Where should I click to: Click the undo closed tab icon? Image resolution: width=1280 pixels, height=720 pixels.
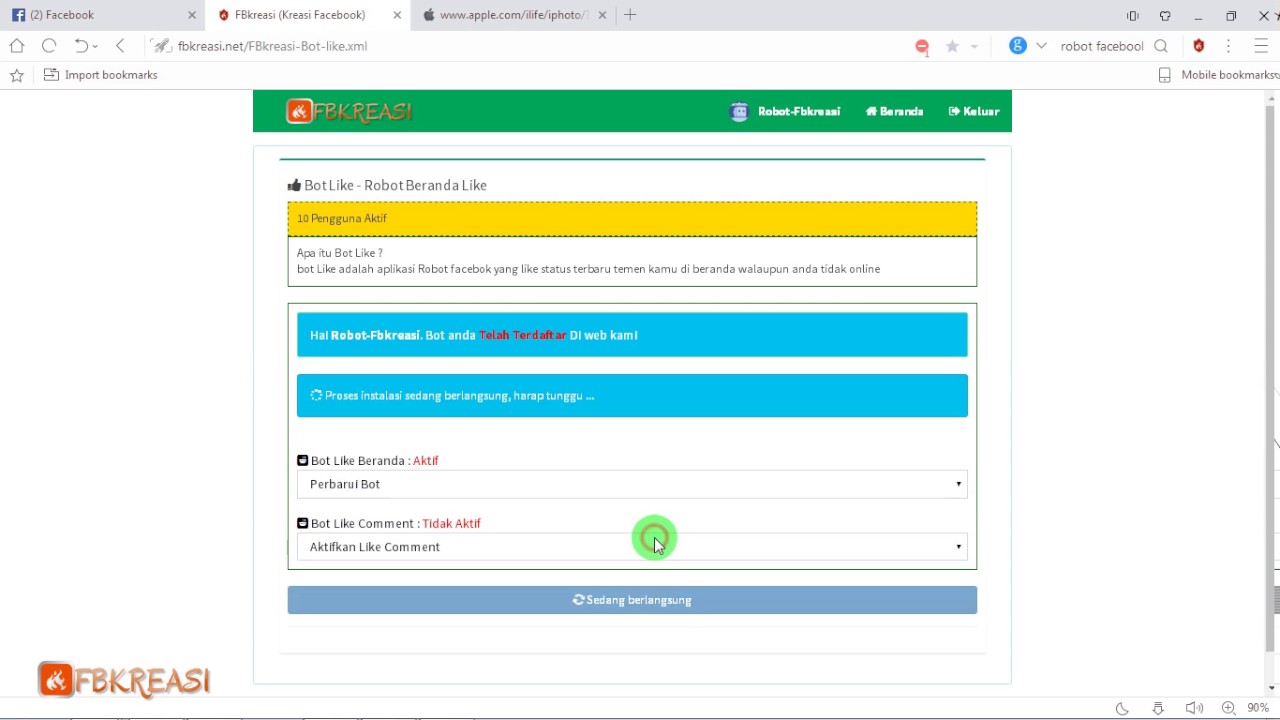(81, 46)
